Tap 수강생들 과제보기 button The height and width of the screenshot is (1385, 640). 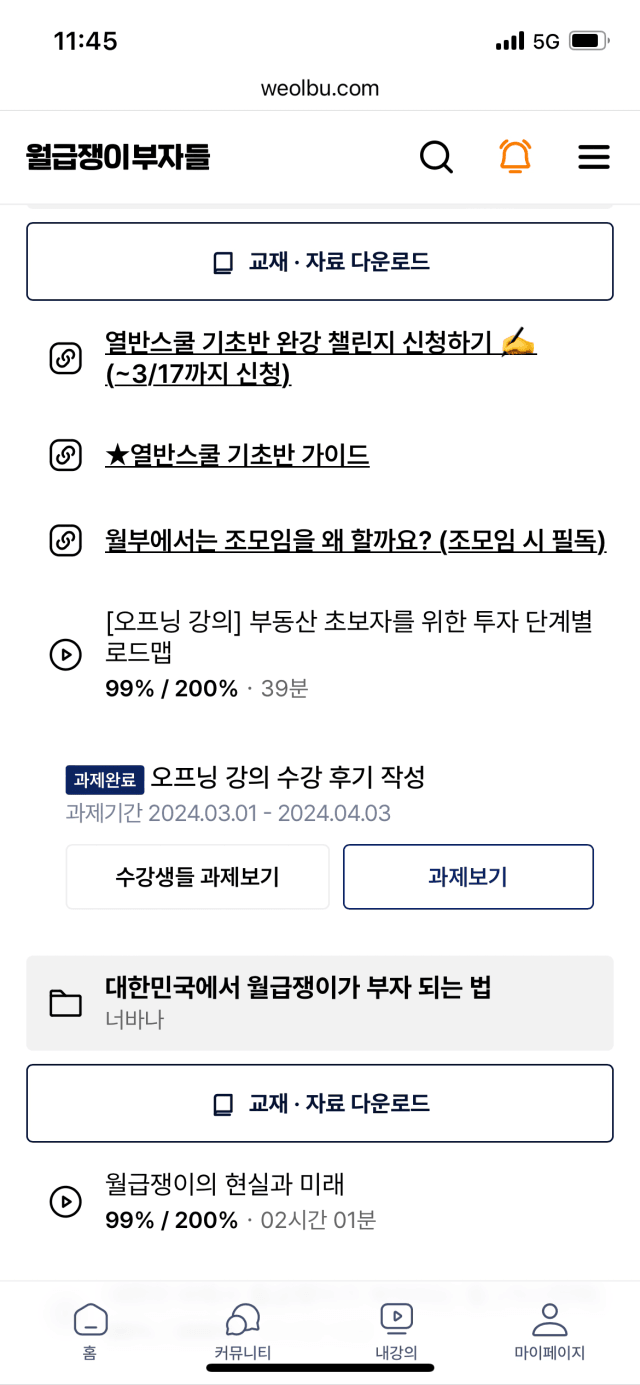click(x=197, y=877)
